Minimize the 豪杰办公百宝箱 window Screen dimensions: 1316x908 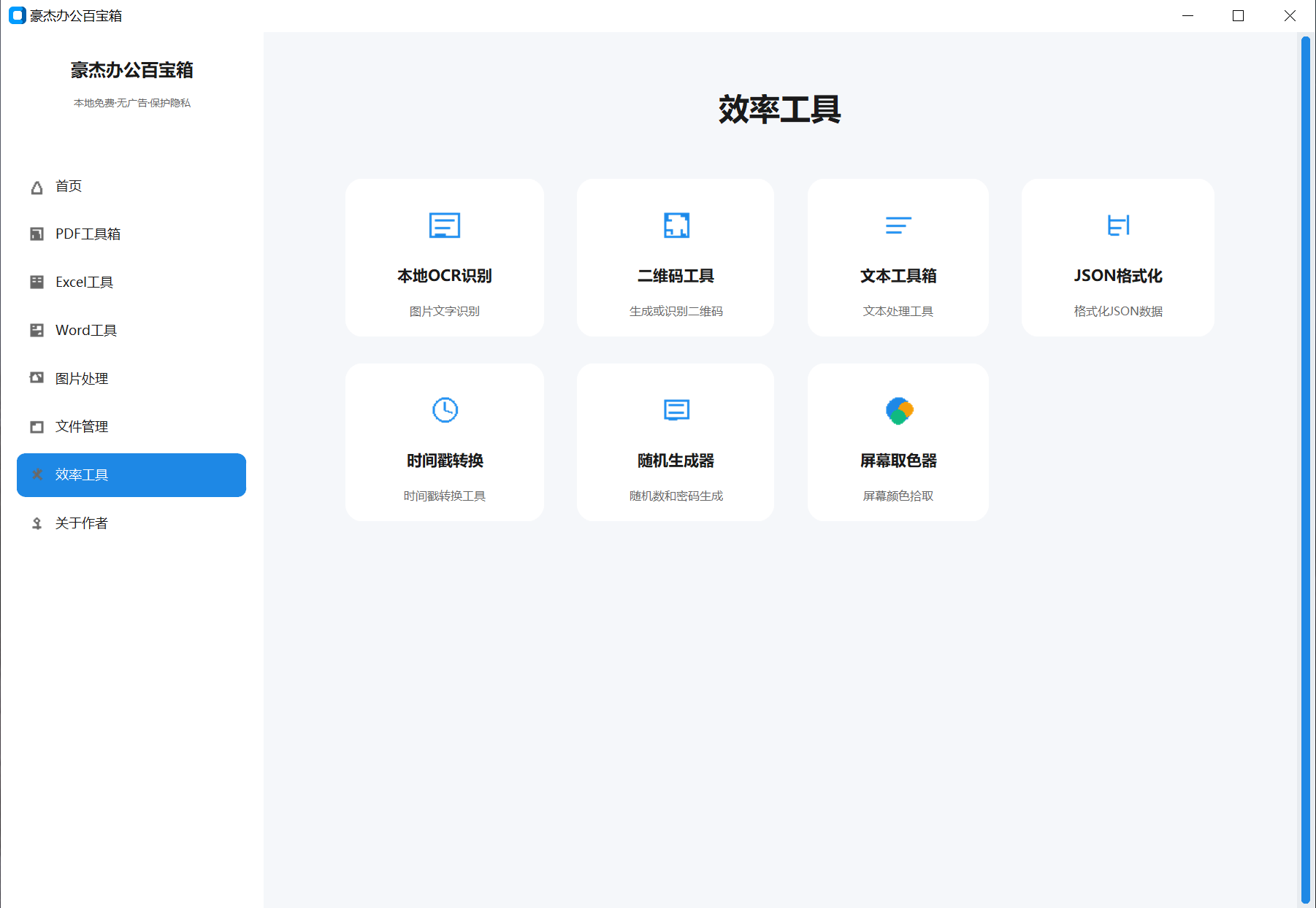(x=1188, y=15)
